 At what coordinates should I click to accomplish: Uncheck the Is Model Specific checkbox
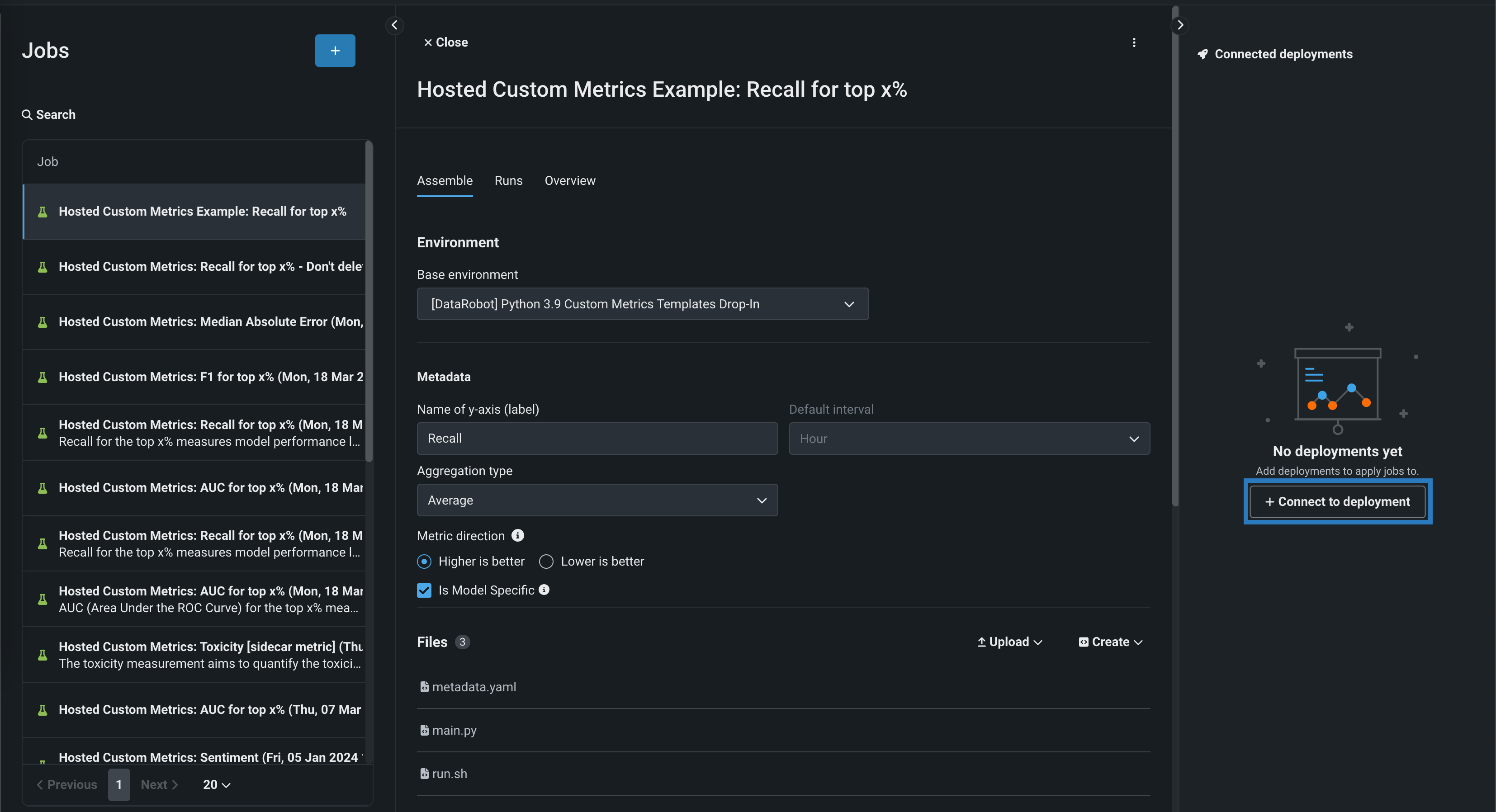point(424,590)
